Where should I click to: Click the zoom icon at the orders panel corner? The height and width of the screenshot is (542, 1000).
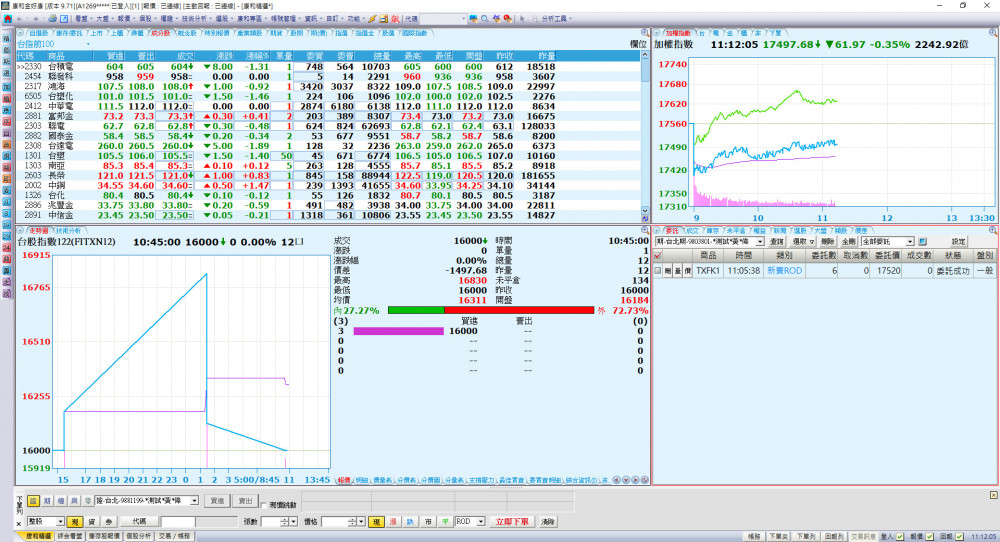pos(992,230)
